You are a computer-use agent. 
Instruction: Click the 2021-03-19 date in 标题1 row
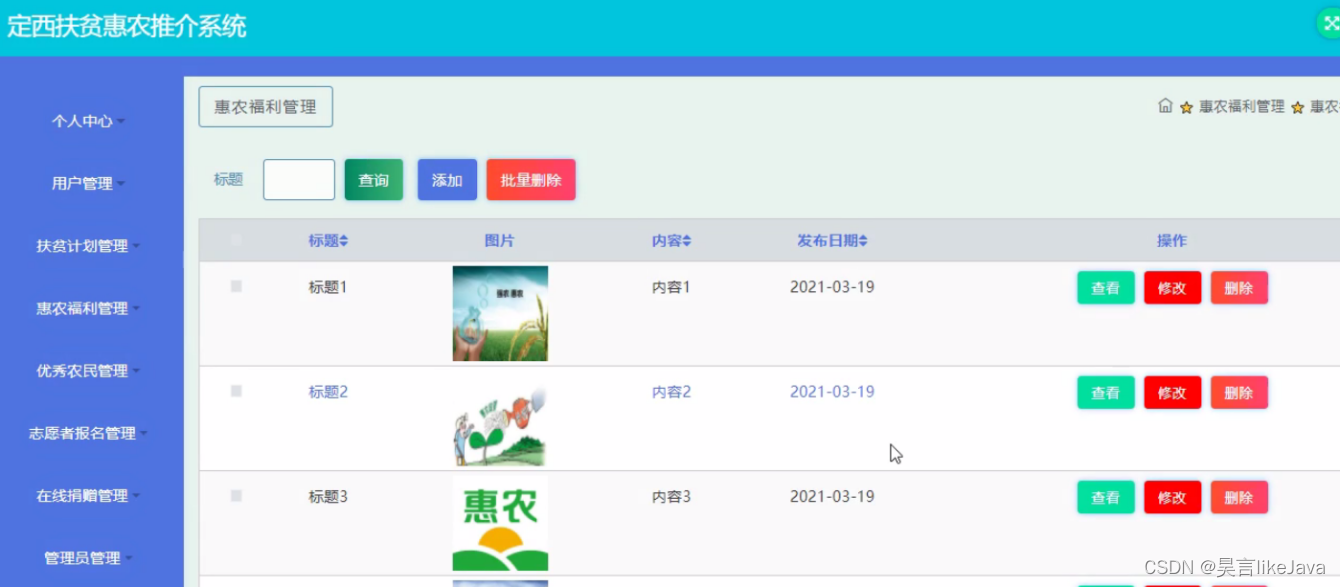click(832, 287)
